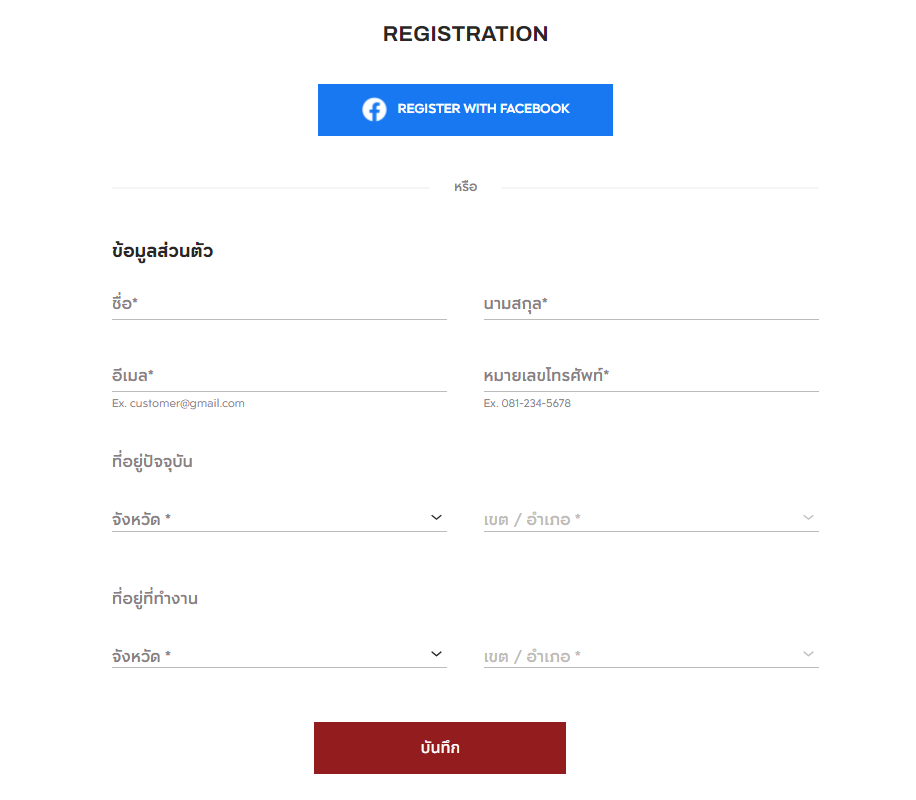
Task: Click chevron arrow of current address เขต / อำเภอ
Action: point(808,518)
